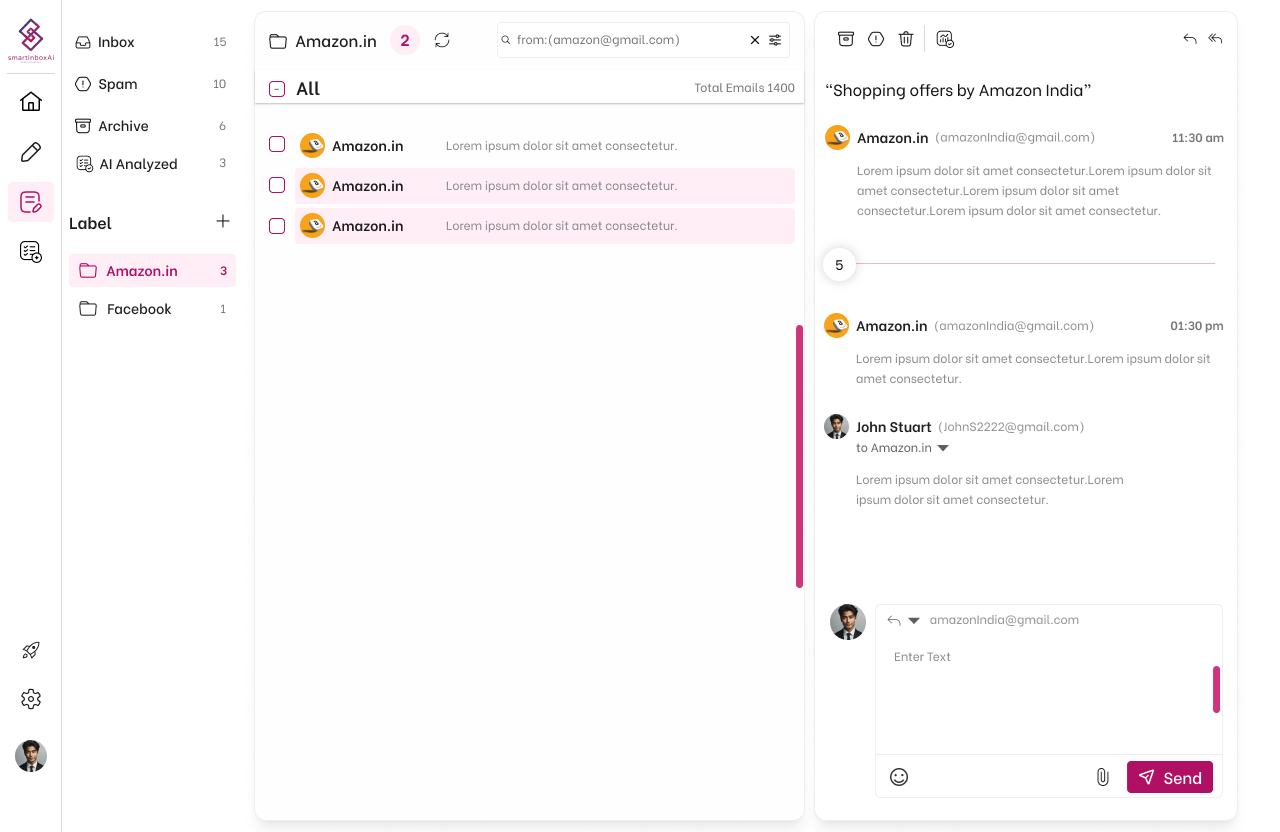The width and height of the screenshot is (1280, 832).
Task: Click the refresh icon beside Amazon.in
Action: (x=442, y=40)
